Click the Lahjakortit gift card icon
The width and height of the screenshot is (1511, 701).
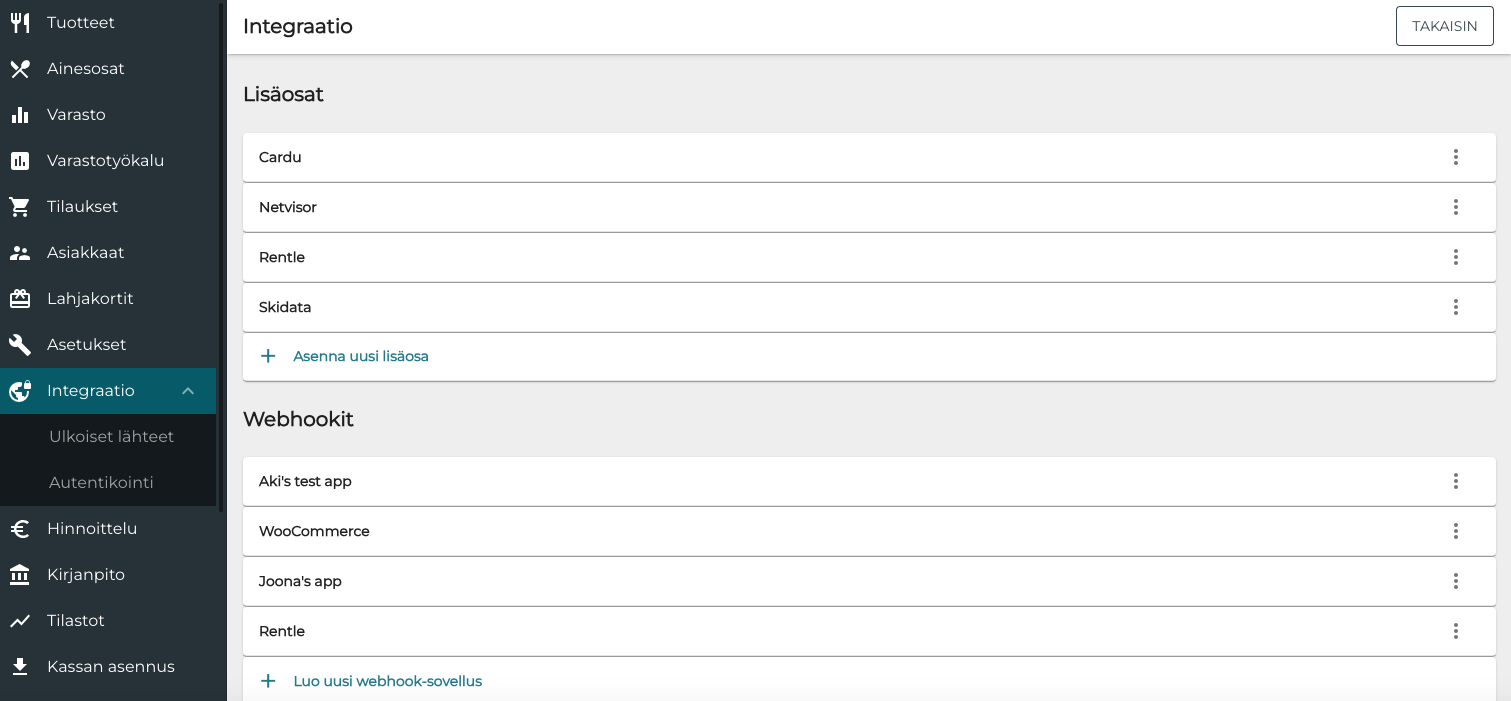point(20,299)
